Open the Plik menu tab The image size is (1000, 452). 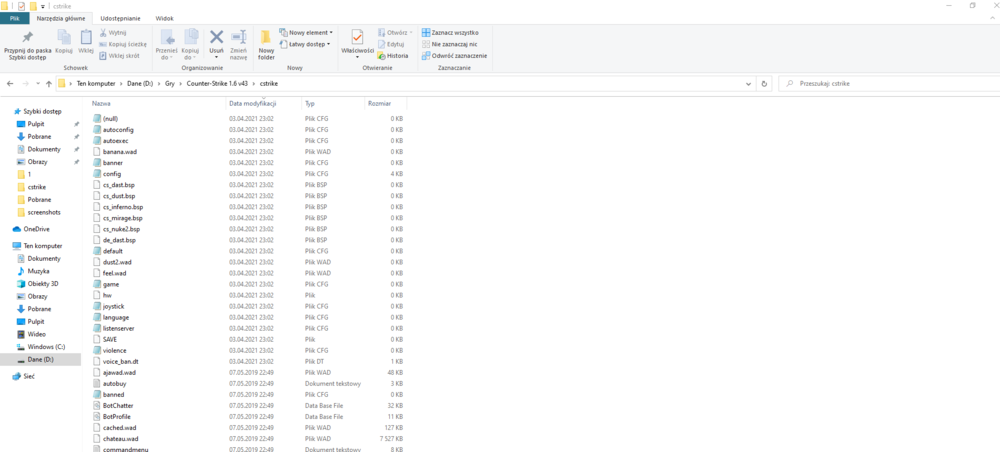(15, 18)
